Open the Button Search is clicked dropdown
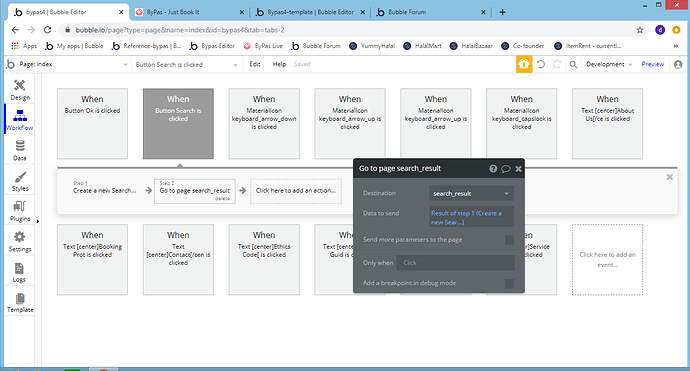The image size is (690, 371). tap(187, 65)
